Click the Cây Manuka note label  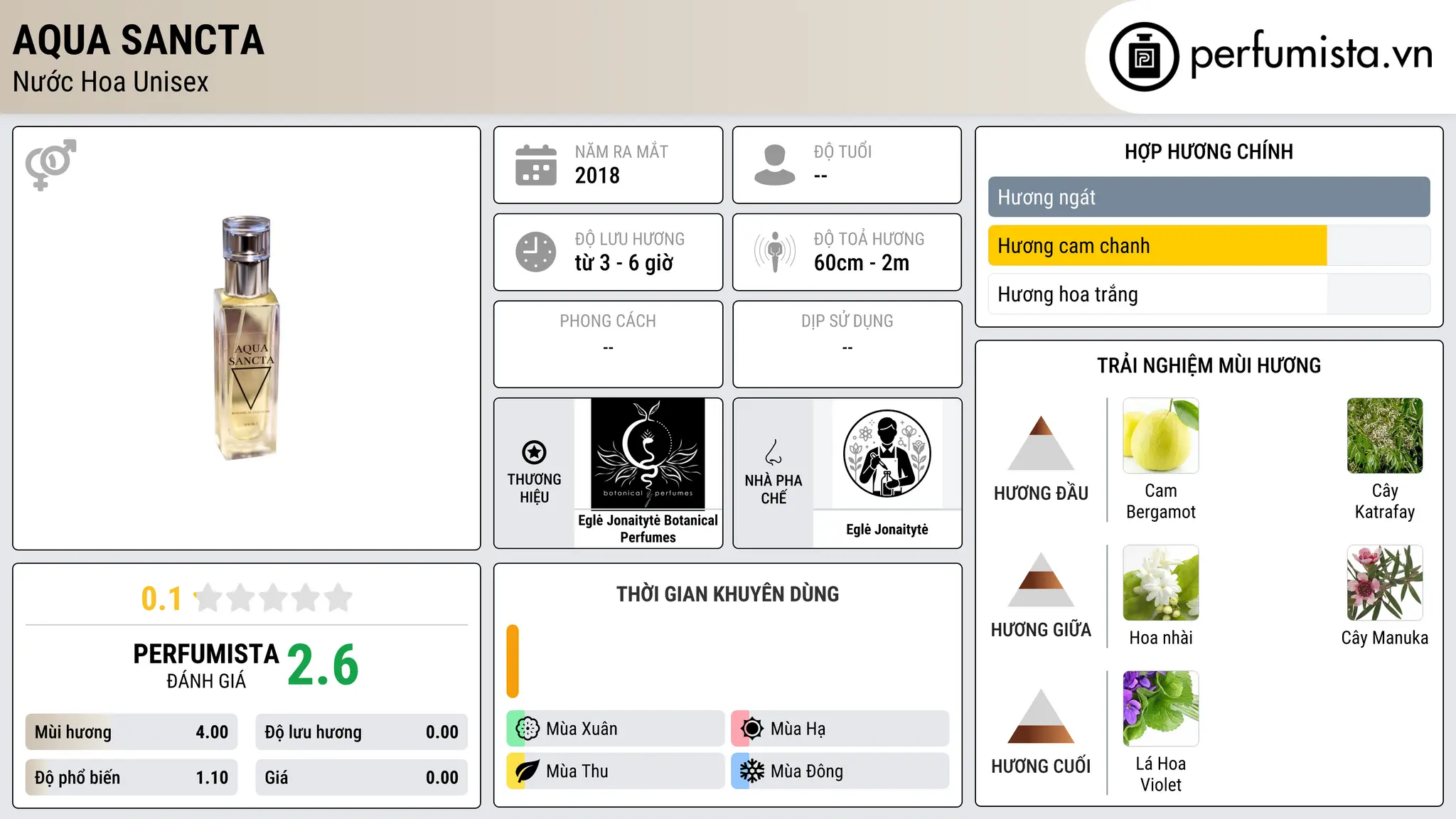point(1385,638)
